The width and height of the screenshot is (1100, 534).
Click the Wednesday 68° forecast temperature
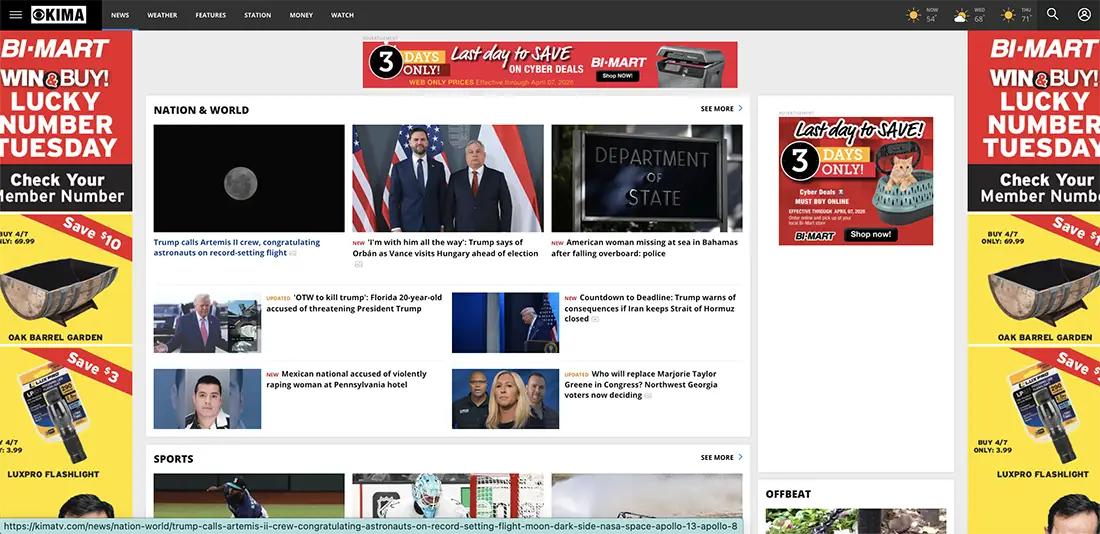(x=979, y=19)
